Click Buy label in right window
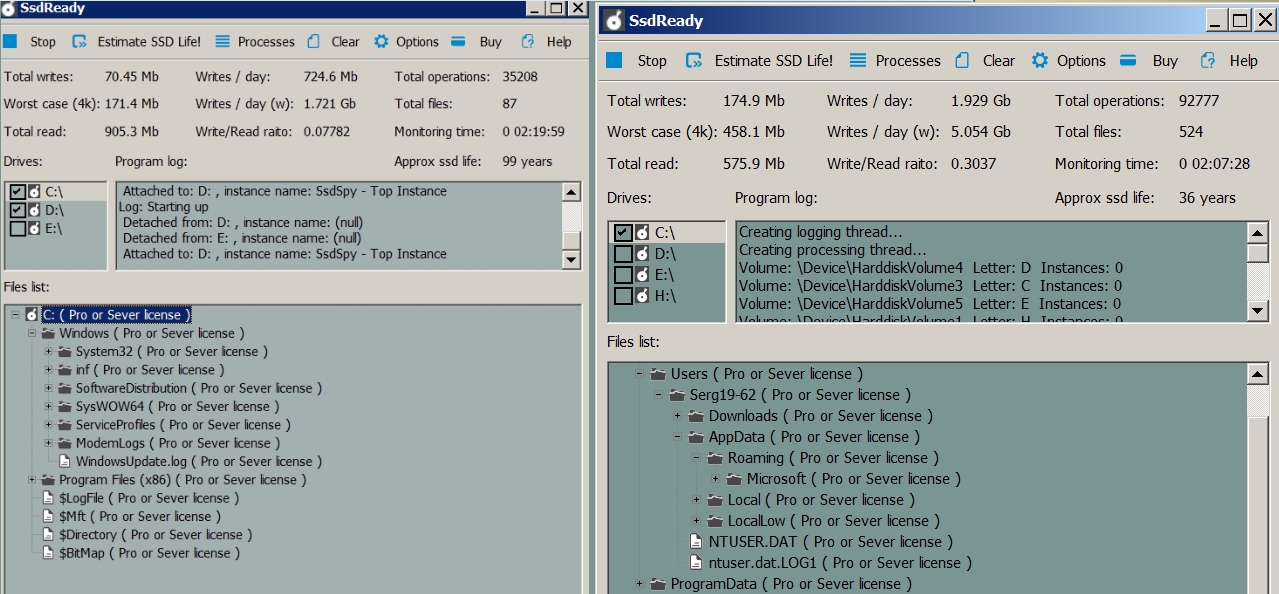1279x594 pixels. [1165, 61]
